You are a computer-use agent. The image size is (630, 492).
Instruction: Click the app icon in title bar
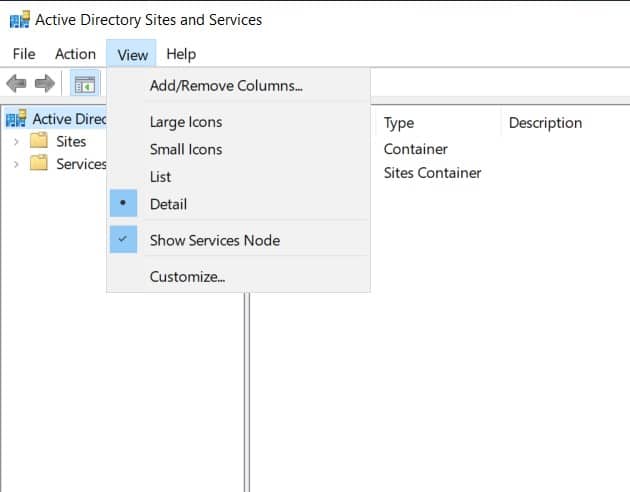[x=18, y=18]
